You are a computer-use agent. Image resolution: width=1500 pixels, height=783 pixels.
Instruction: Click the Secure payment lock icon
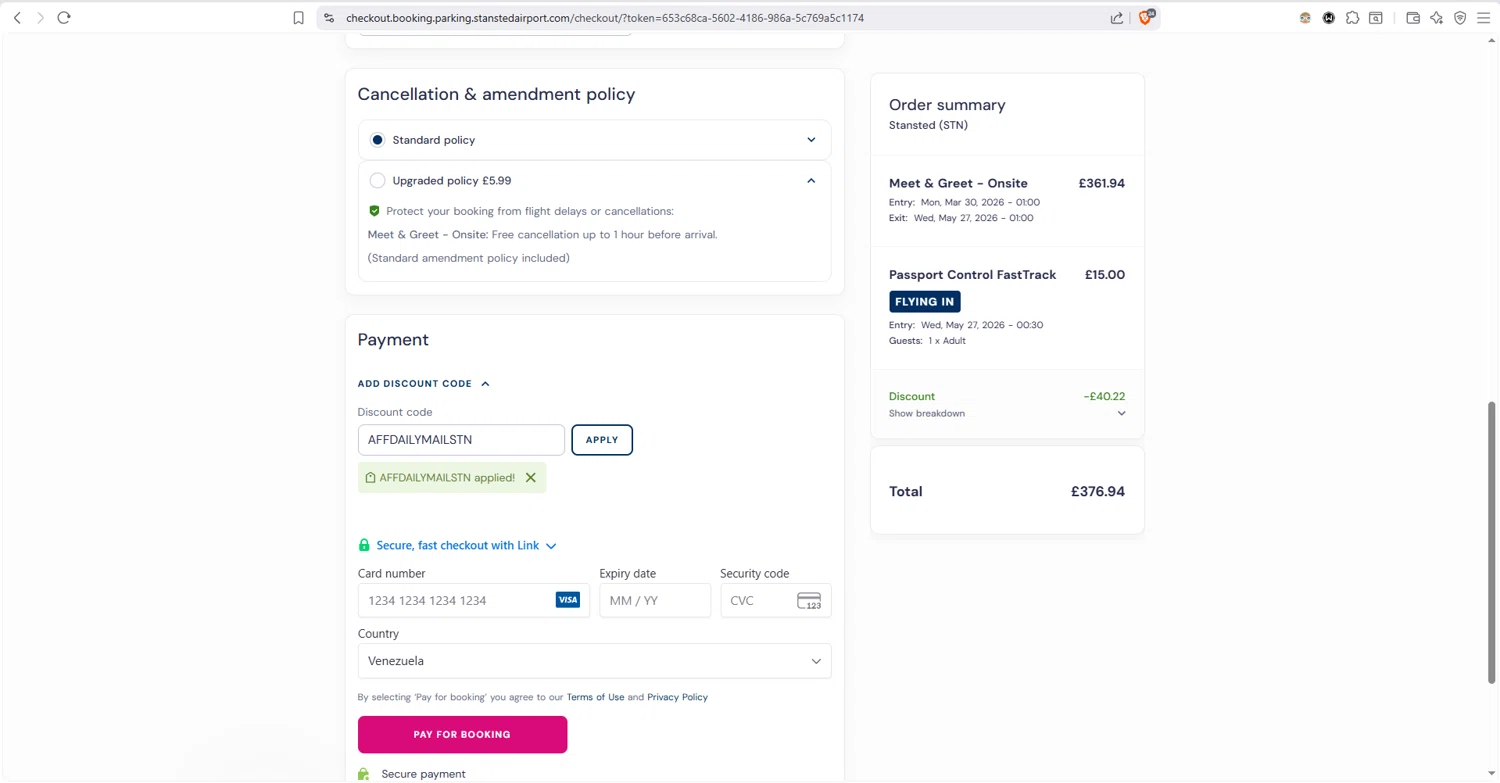tap(364, 774)
